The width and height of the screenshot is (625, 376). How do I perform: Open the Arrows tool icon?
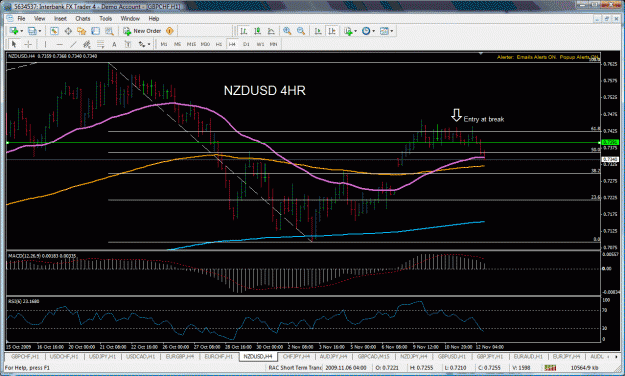(x=142, y=44)
